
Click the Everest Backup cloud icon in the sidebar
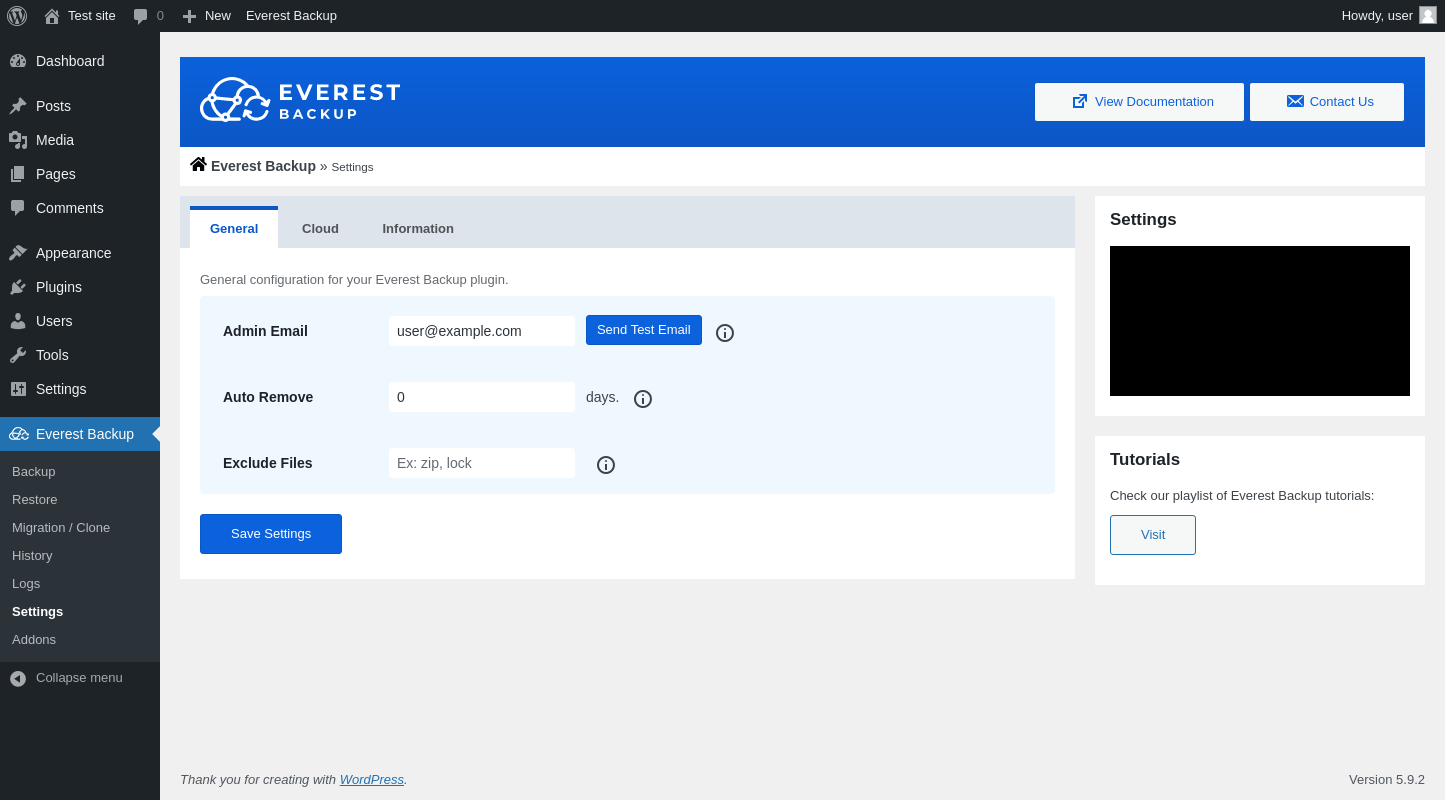click(x=19, y=434)
